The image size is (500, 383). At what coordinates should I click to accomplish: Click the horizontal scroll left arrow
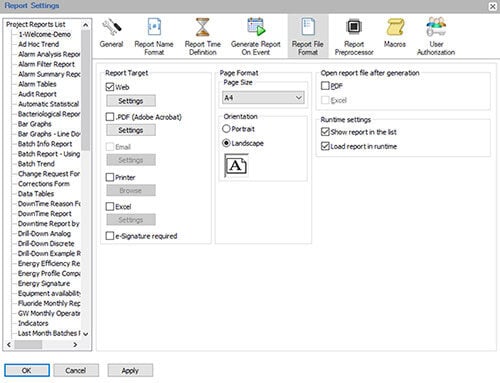[9, 345]
